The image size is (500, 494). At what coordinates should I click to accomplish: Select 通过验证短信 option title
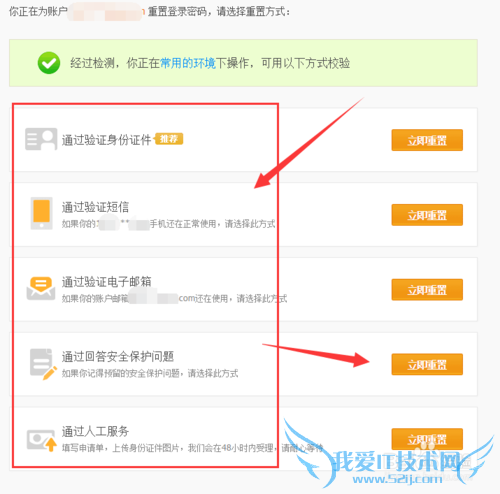(95, 207)
